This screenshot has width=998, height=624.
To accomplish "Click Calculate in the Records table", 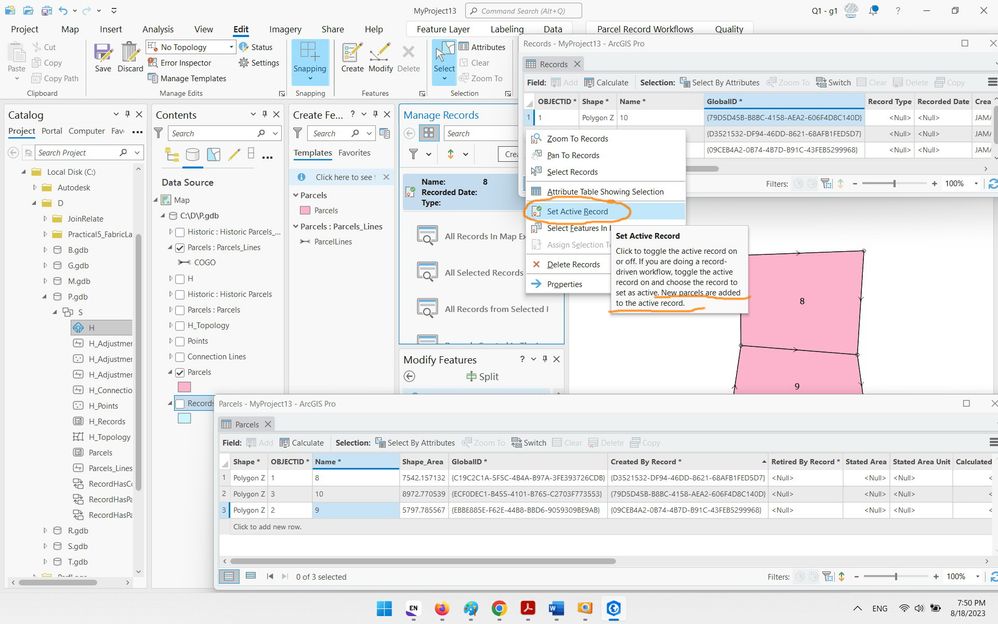I will point(606,83).
